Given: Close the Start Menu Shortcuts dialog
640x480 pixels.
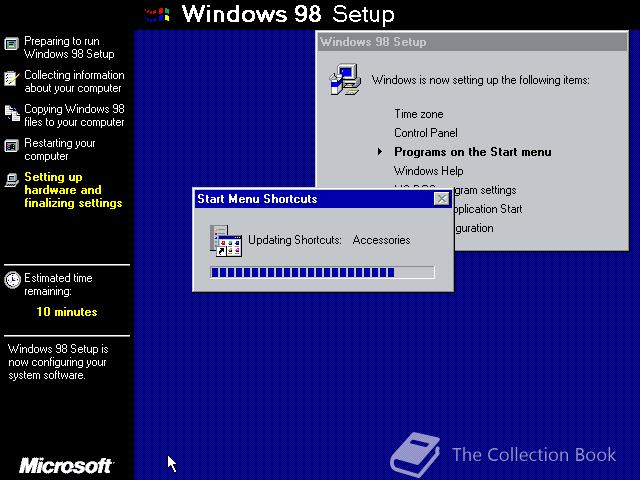Looking at the screenshot, I should coord(442,199).
